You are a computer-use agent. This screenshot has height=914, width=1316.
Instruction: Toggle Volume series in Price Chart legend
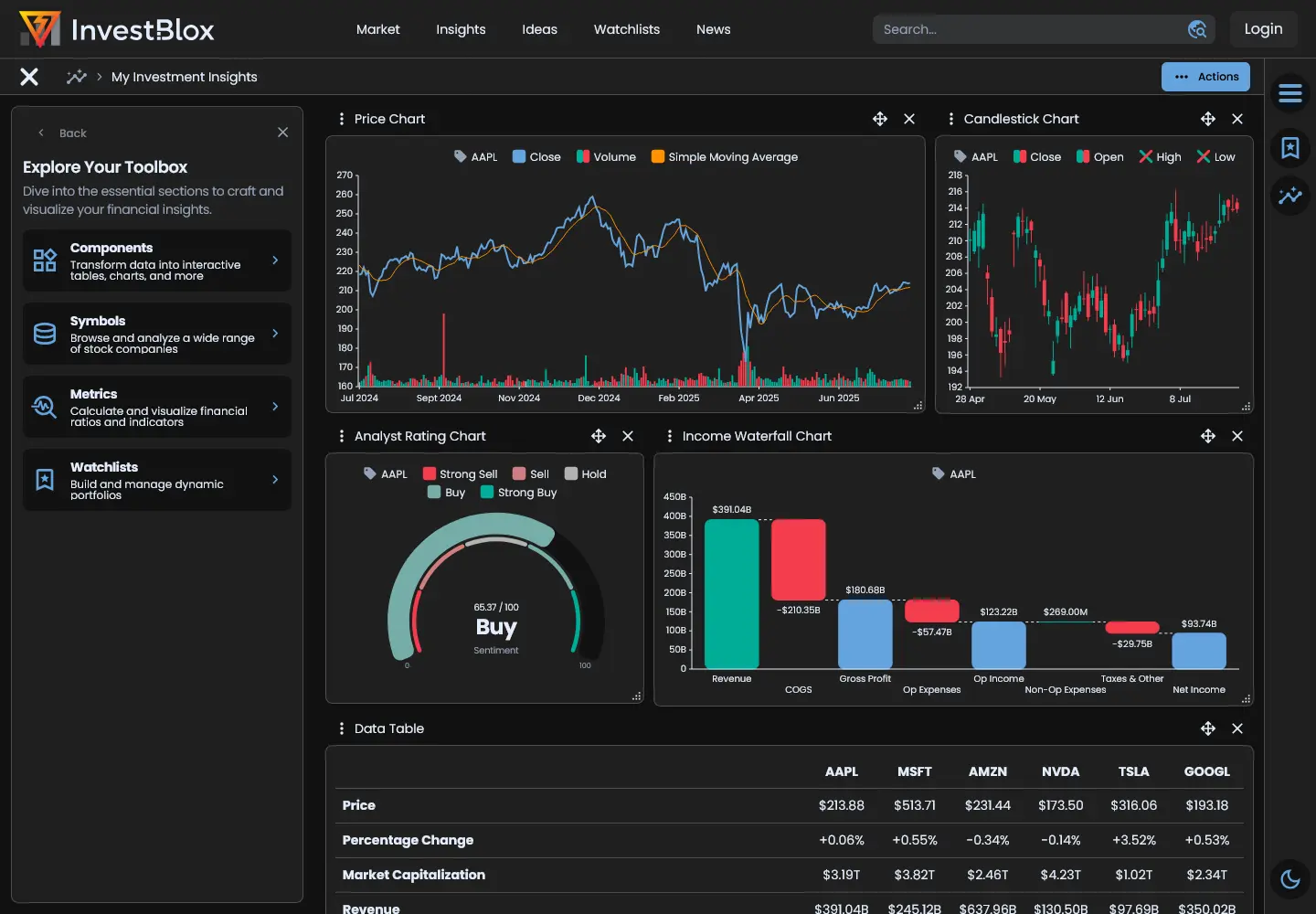(x=606, y=157)
